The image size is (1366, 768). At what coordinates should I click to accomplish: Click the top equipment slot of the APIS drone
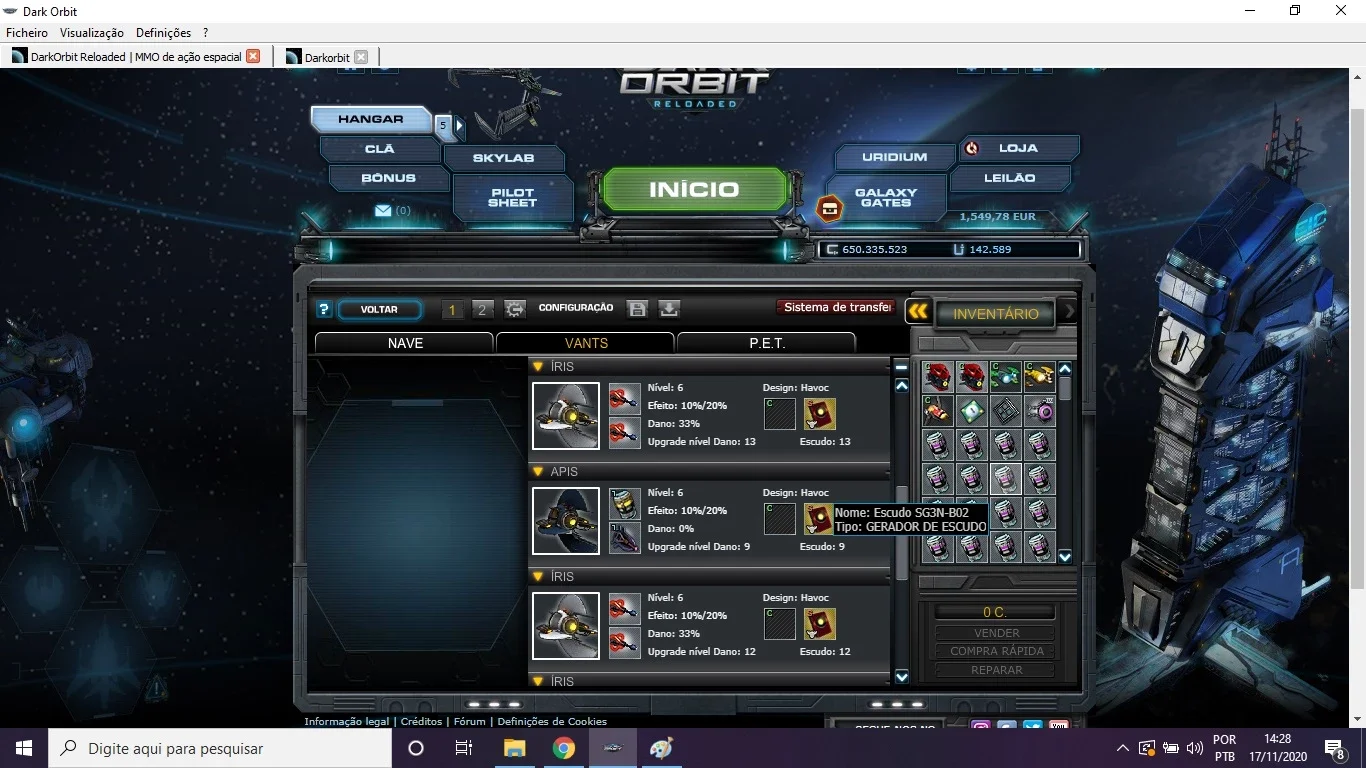click(624, 503)
